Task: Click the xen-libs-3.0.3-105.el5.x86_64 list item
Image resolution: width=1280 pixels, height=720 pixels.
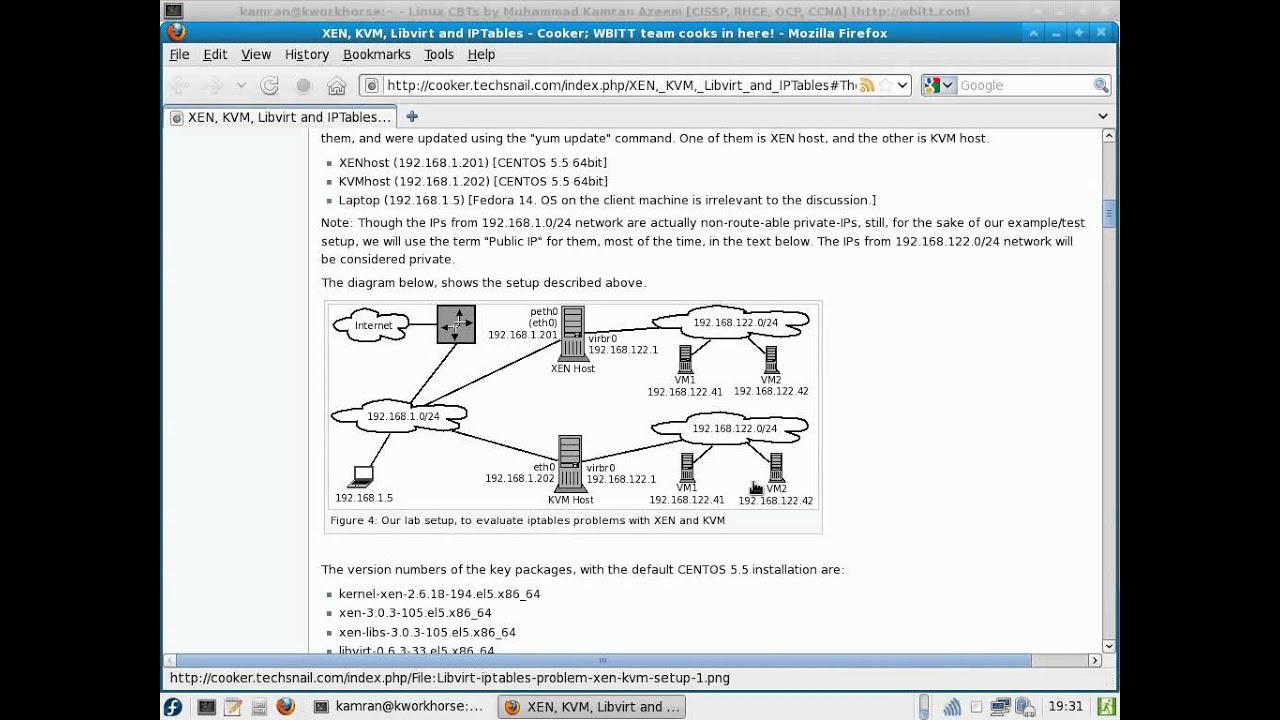Action: point(427,632)
